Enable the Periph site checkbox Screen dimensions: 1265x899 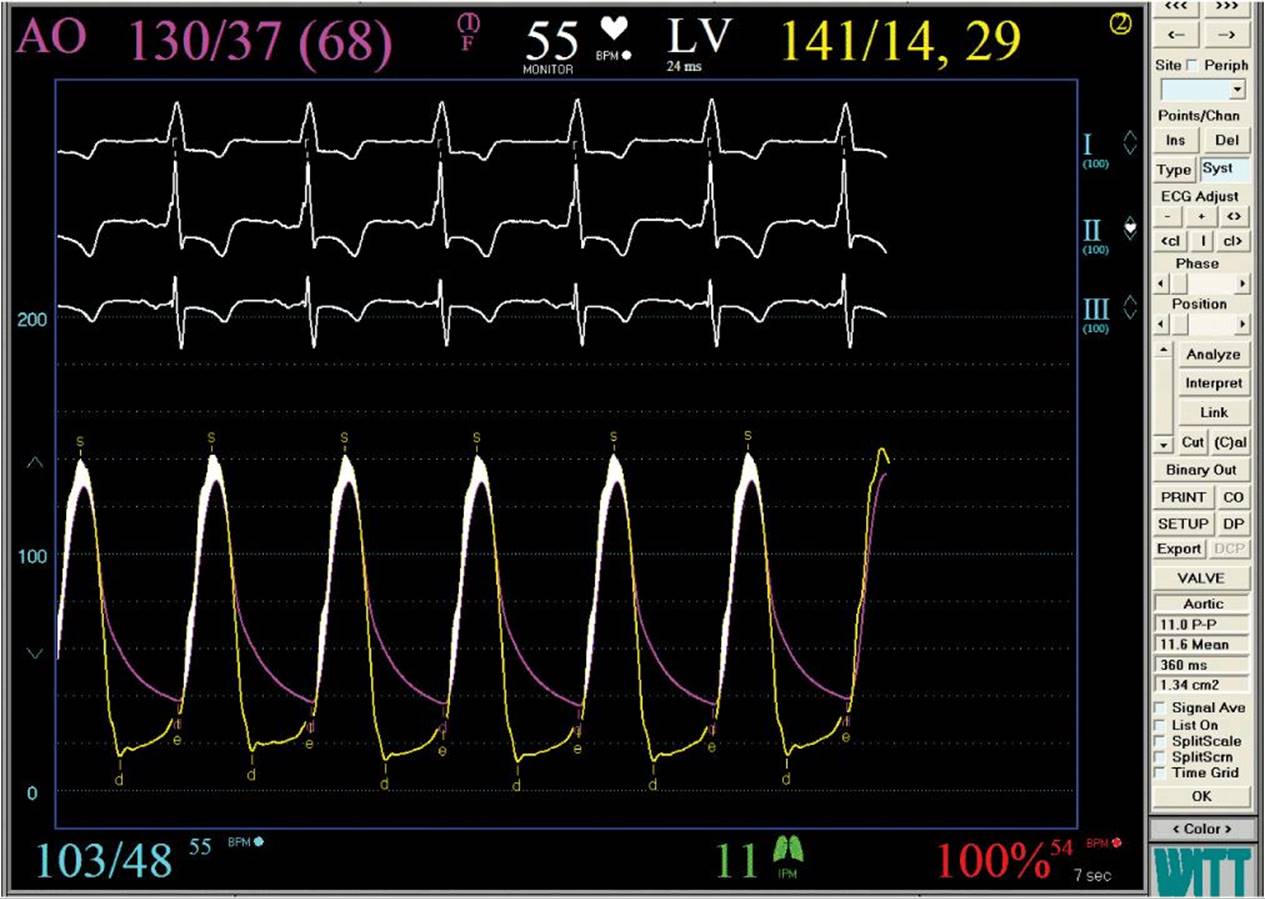(1192, 65)
